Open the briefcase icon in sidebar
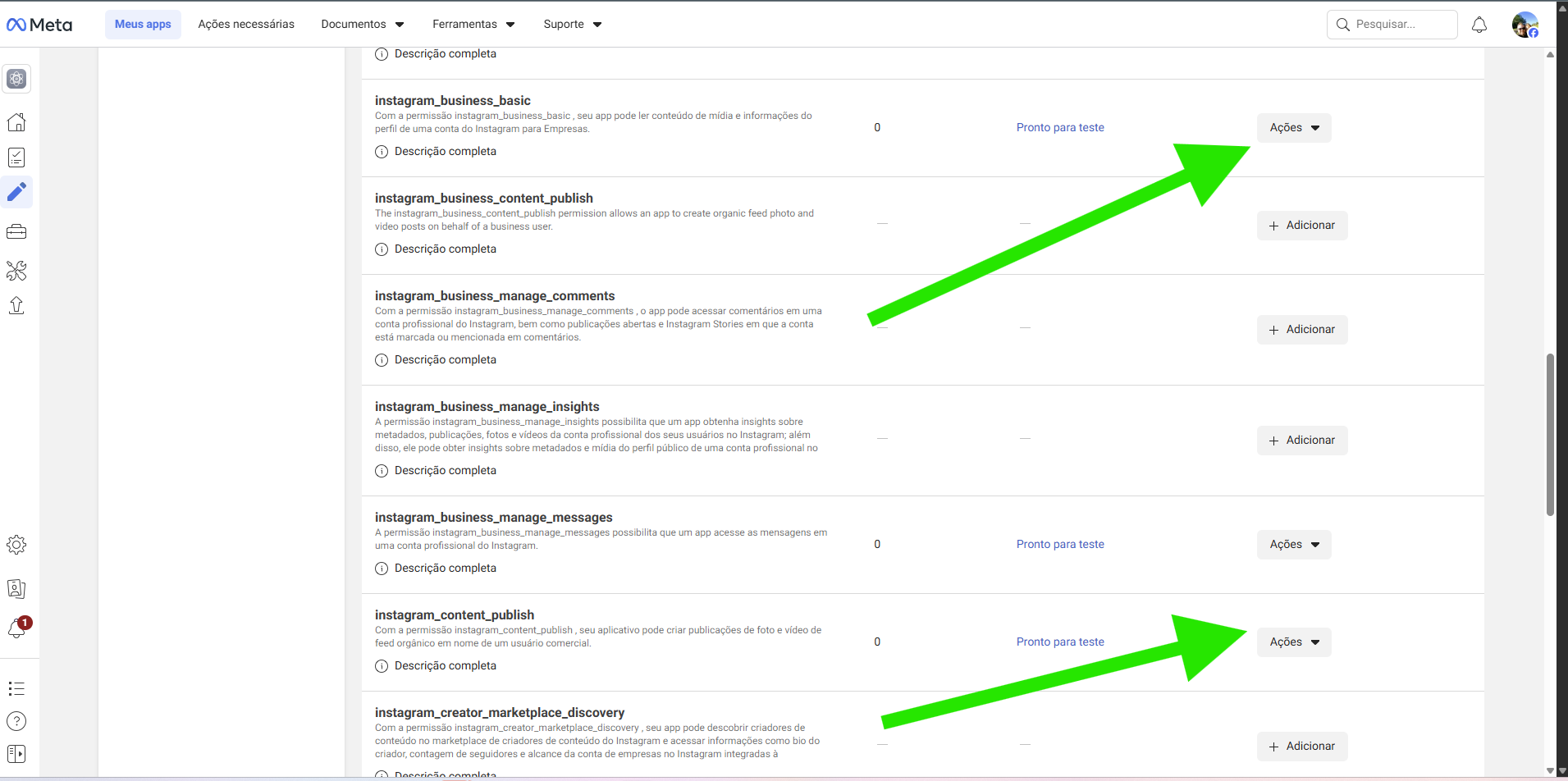Viewport: 1568px width, 781px height. [16, 232]
